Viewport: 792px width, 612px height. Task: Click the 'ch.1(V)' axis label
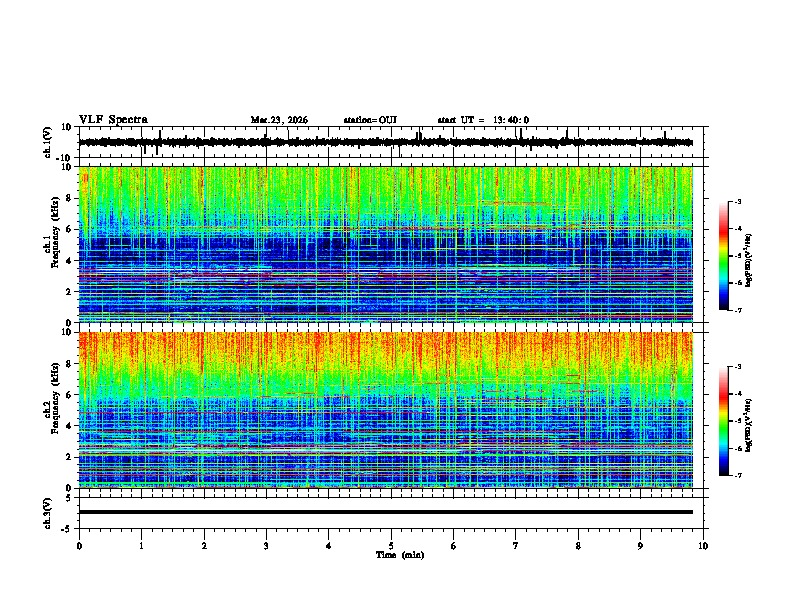coord(48,142)
